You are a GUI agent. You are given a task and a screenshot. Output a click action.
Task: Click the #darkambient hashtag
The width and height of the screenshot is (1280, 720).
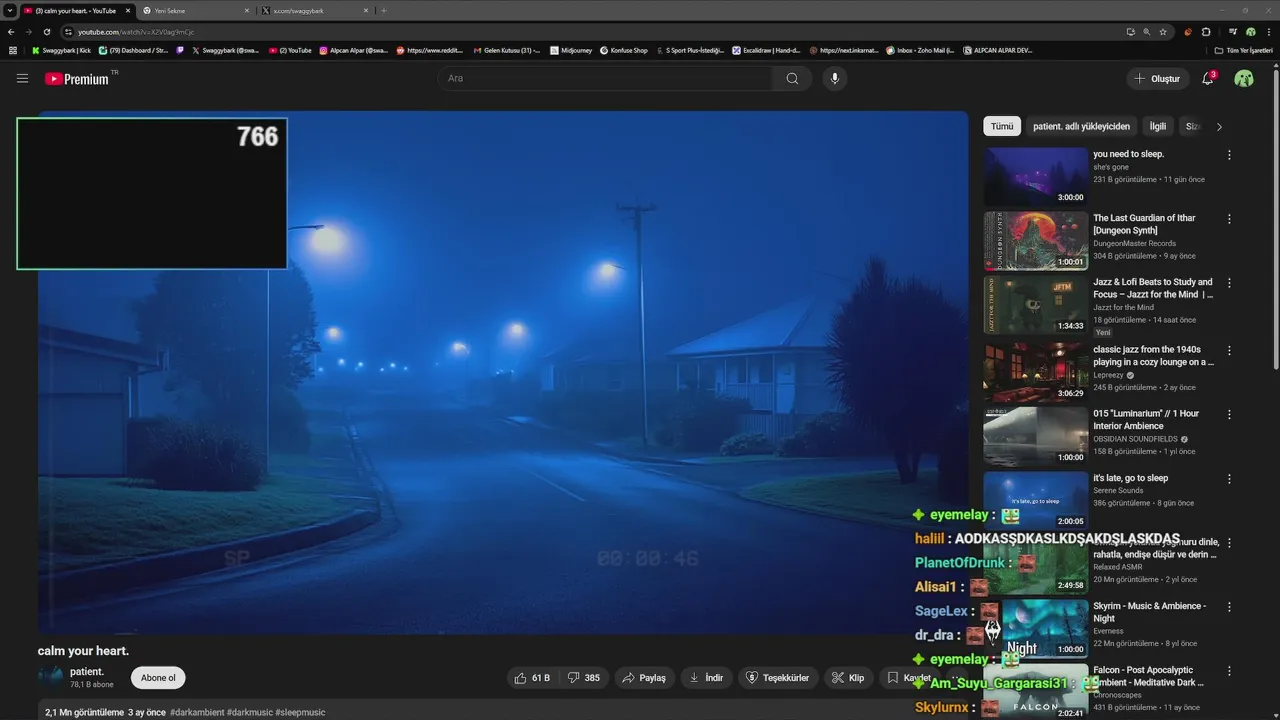(197, 712)
